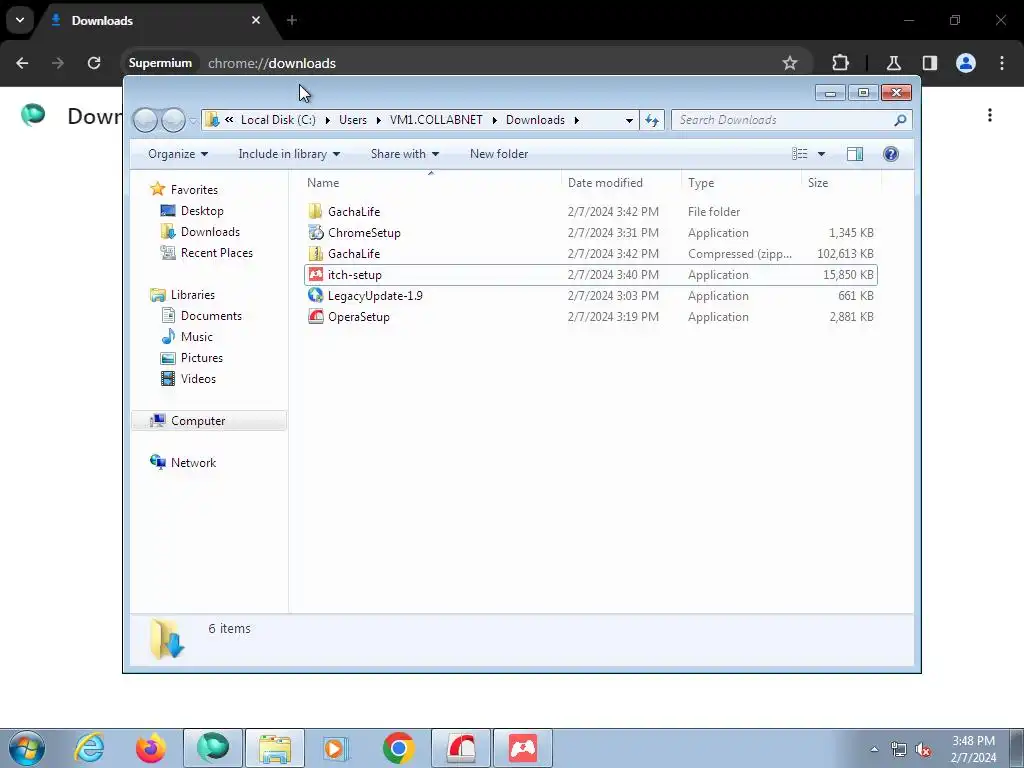Toggle the Explorer preview pane
The height and width of the screenshot is (768, 1024).
coord(855,154)
